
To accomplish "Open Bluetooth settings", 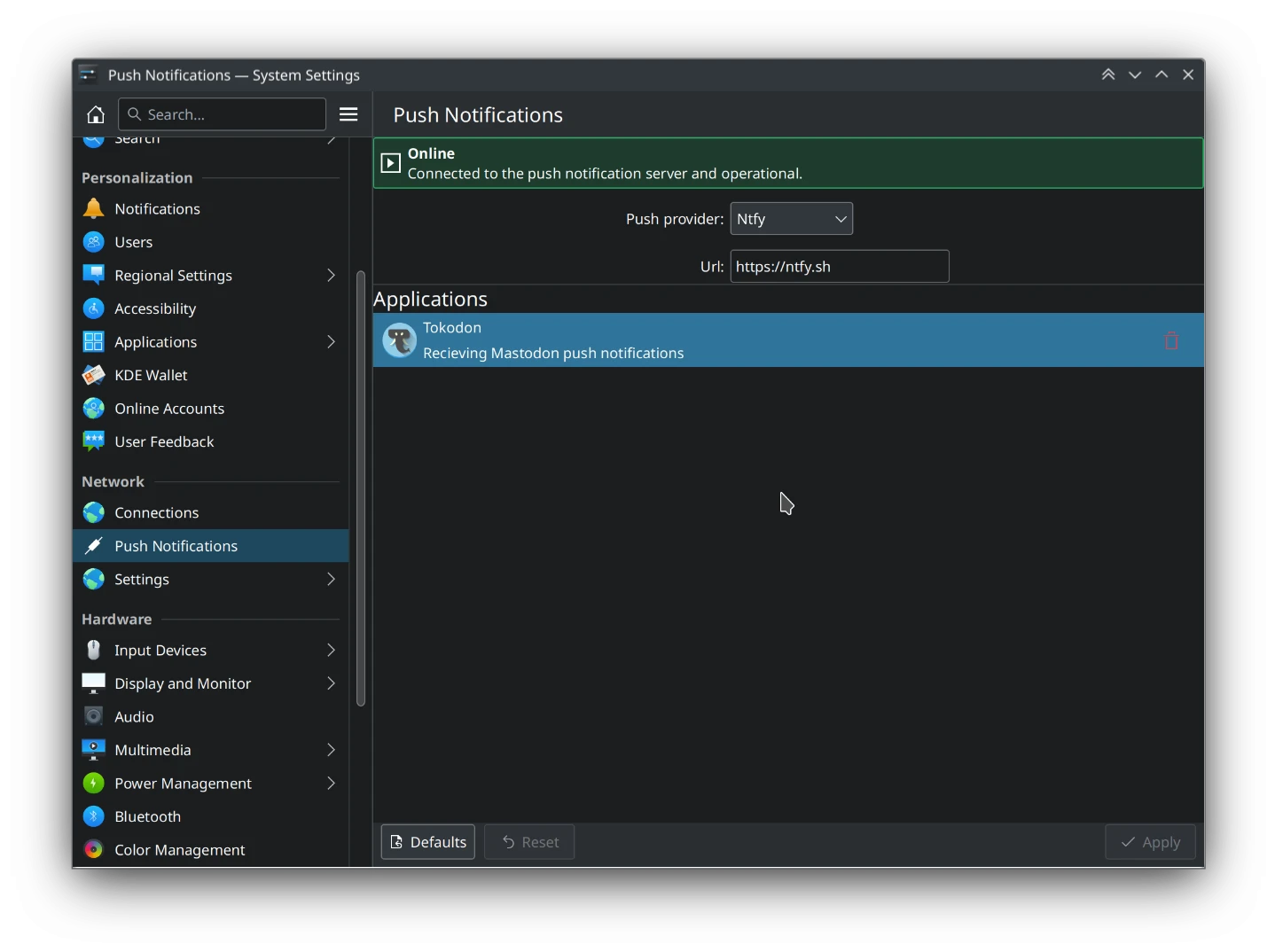I will pyautogui.click(x=210, y=815).
